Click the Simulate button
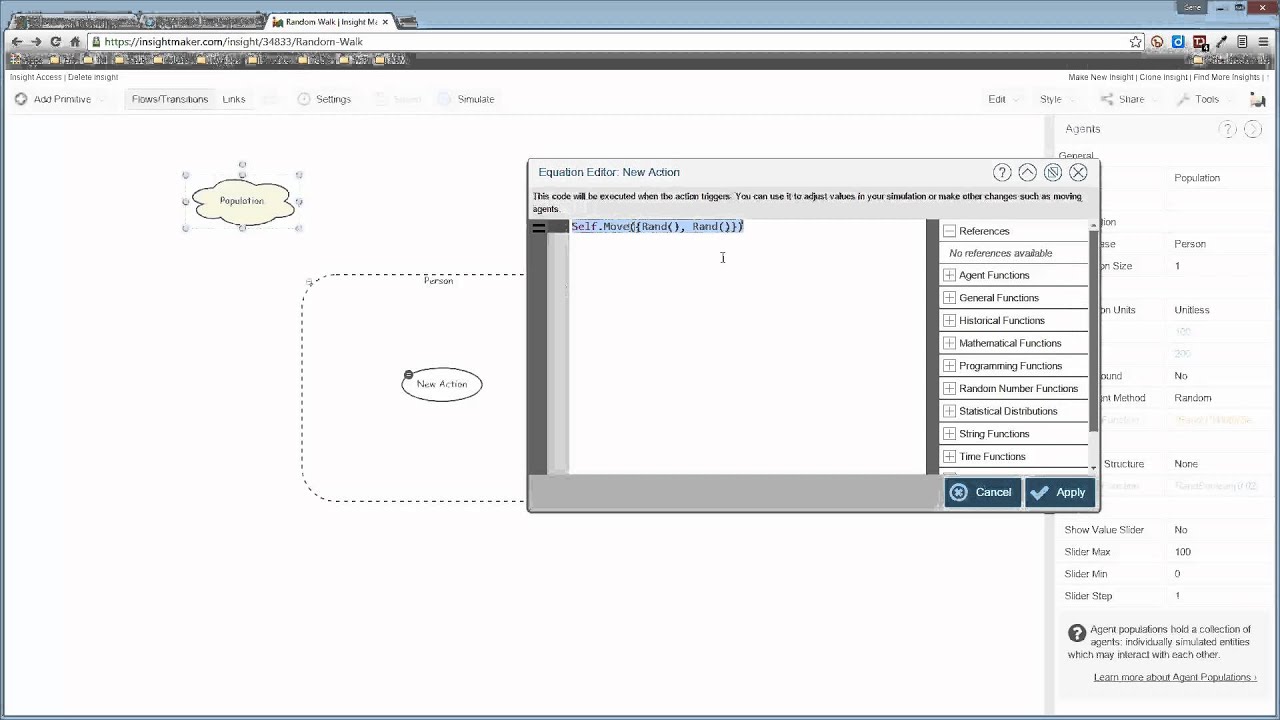 tap(466, 99)
